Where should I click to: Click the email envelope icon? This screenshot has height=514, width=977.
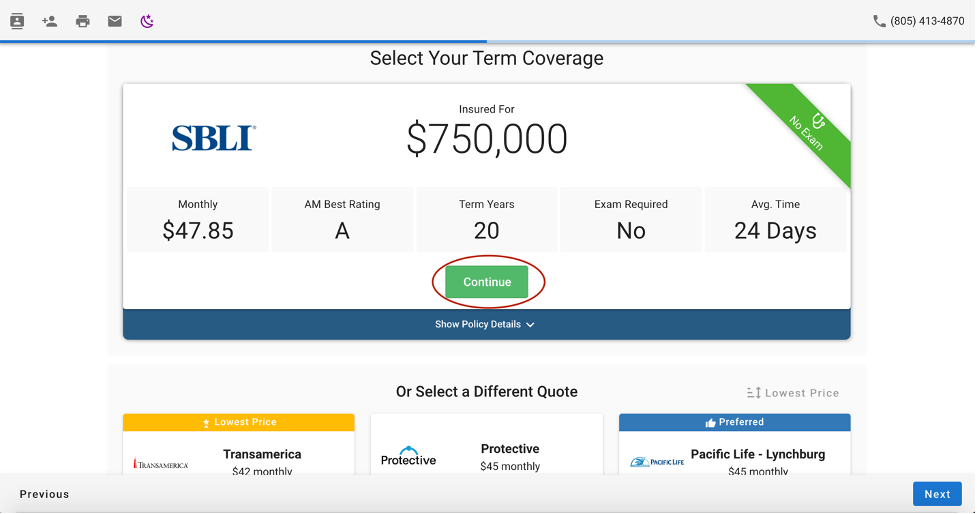(x=115, y=21)
